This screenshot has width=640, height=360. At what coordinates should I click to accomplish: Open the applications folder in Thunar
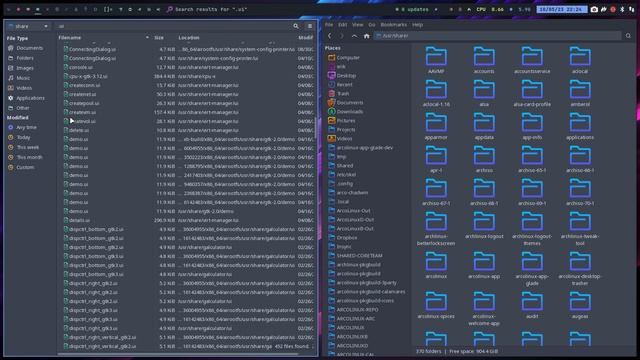click(580, 126)
